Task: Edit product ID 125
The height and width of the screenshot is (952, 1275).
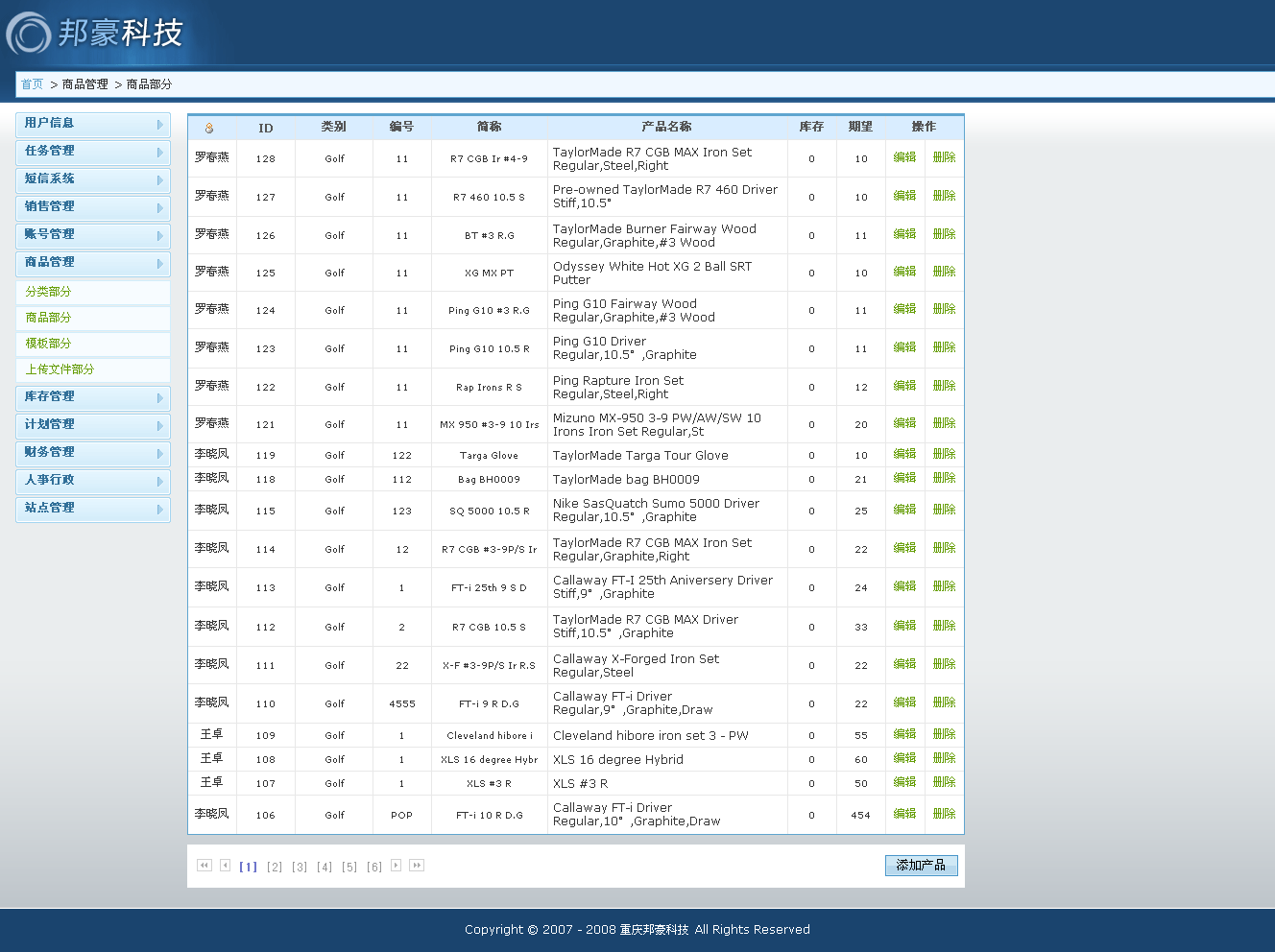Action: click(904, 272)
